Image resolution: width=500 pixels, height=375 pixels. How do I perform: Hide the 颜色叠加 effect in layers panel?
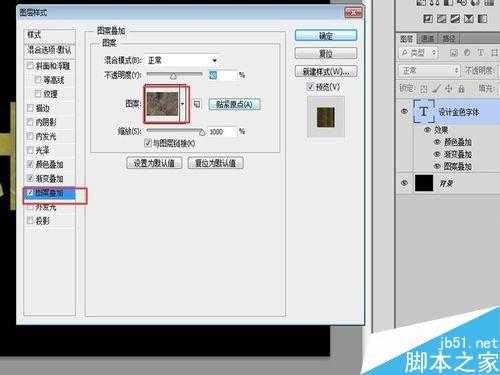click(x=437, y=142)
